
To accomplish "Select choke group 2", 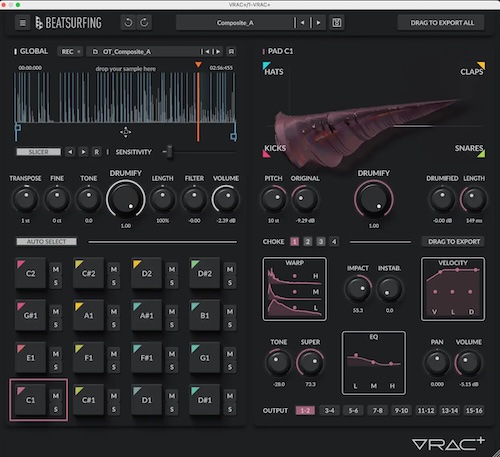I will click(308, 241).
